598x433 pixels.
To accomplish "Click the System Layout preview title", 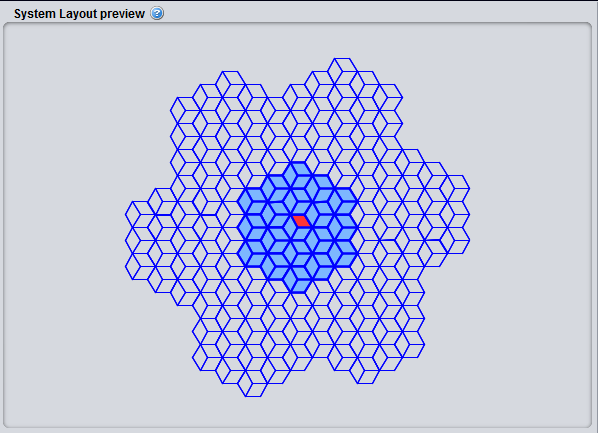I will pyautogui.click(x=79, y=14).
